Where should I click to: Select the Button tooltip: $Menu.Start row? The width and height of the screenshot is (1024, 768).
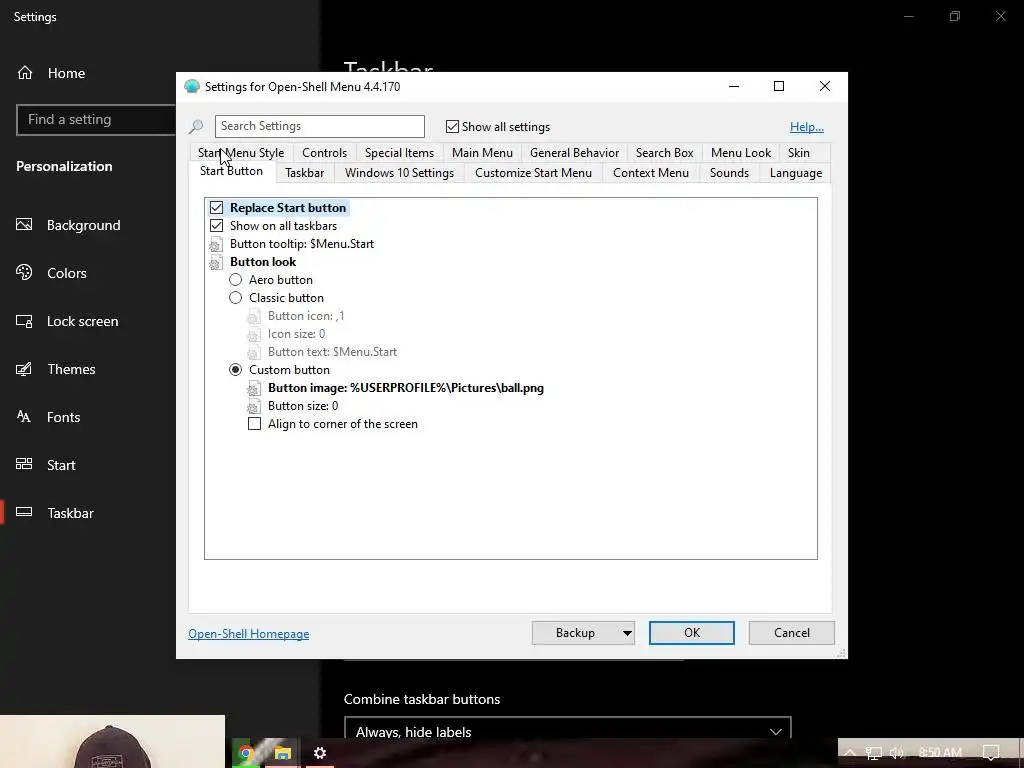point(302,244)
